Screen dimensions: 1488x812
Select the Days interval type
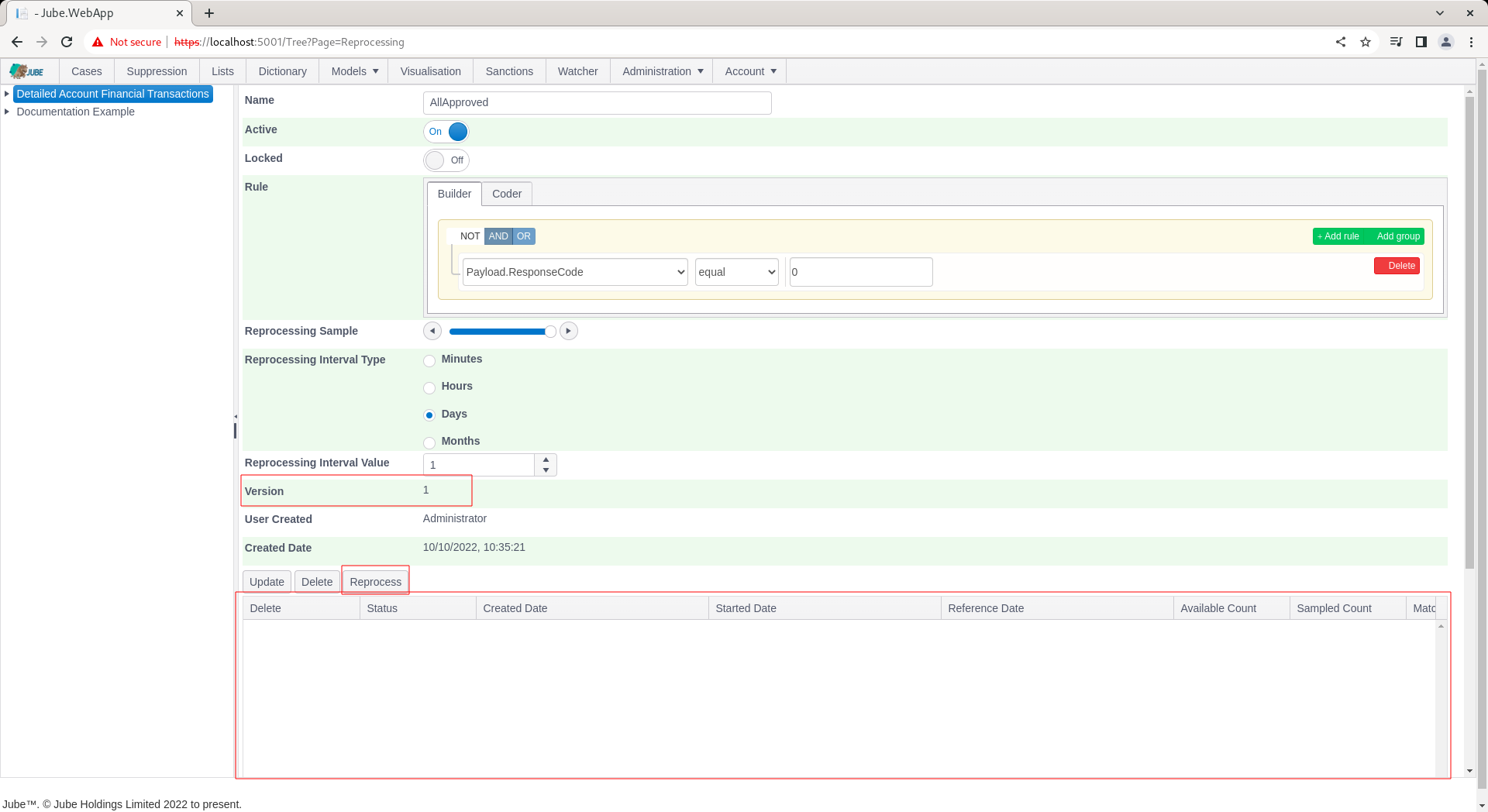pyautogui.click(x=429, y=415)
